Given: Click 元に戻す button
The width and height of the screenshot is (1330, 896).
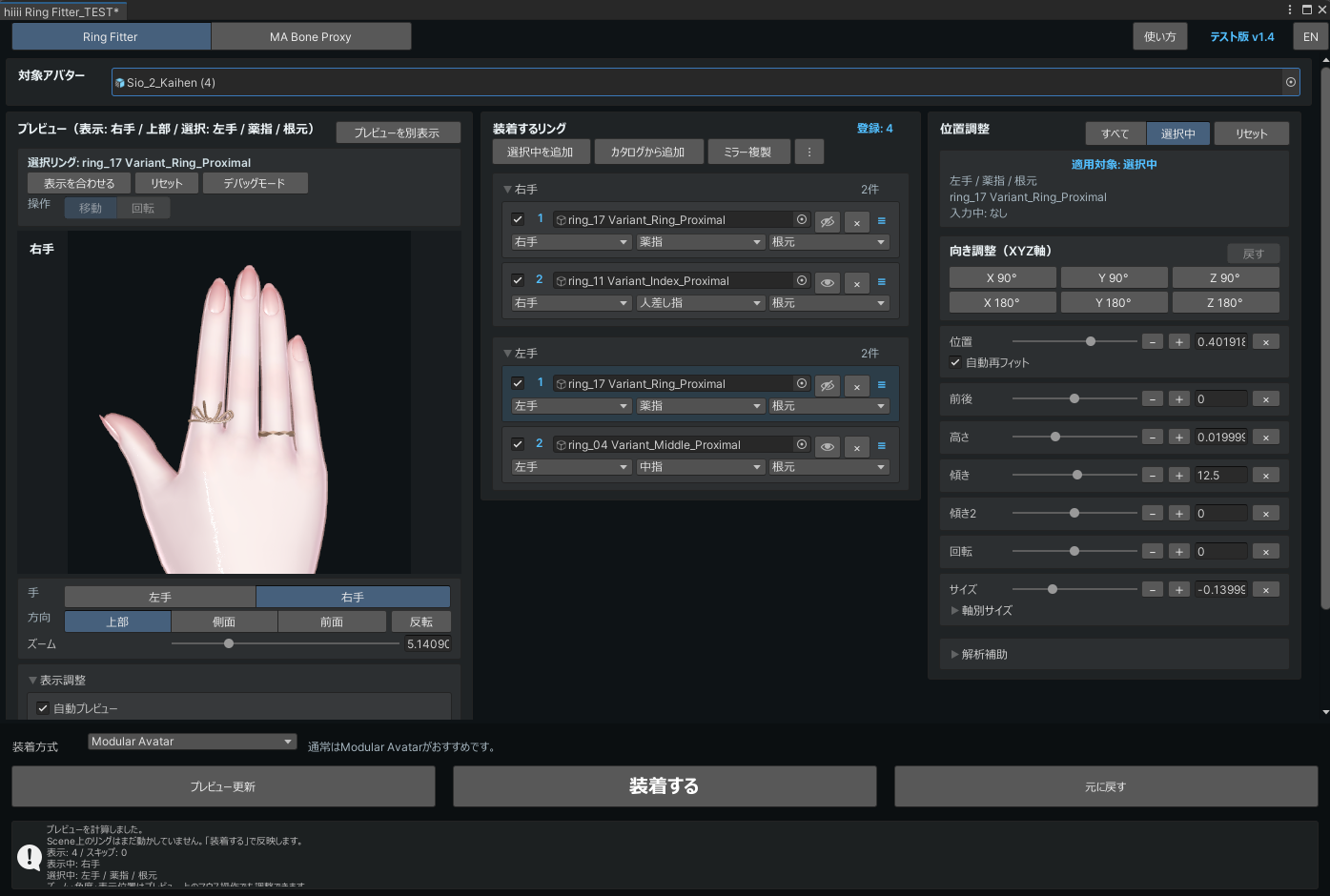Looking at the screenshot, I should (x=1106, y=786).
